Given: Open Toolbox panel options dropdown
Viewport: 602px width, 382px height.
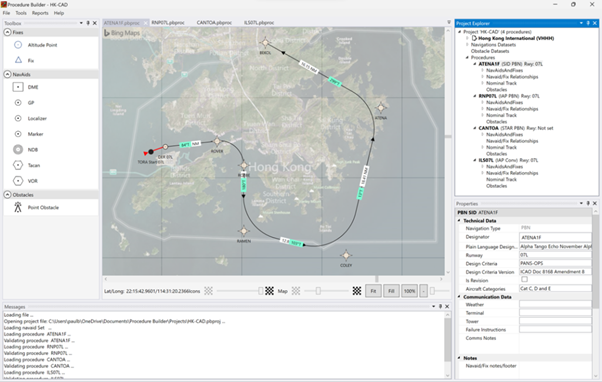Looking at the screenshot, I should tap(81, 23).
